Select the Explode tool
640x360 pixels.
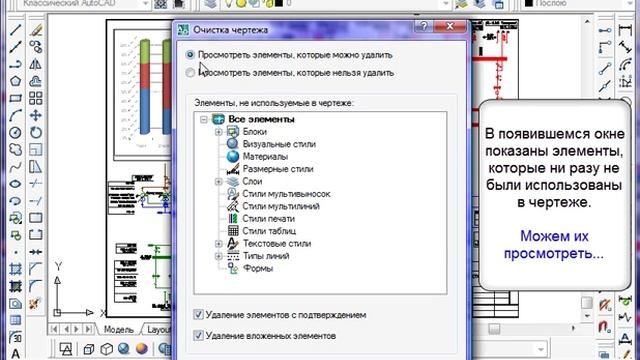point(36,303)
